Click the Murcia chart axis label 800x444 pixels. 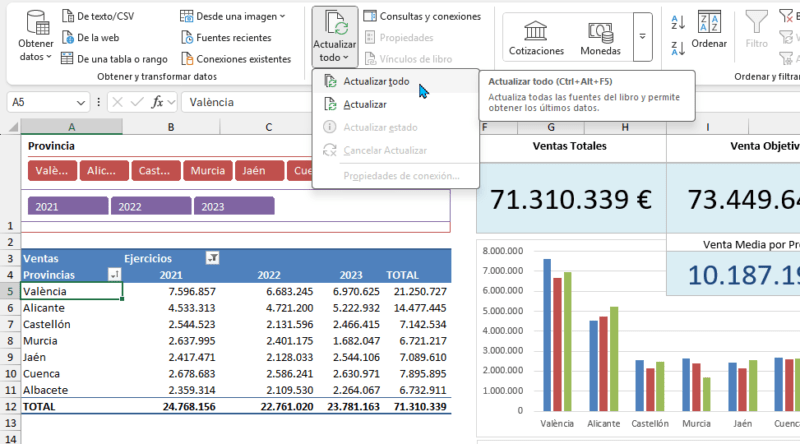coord(696,424)
